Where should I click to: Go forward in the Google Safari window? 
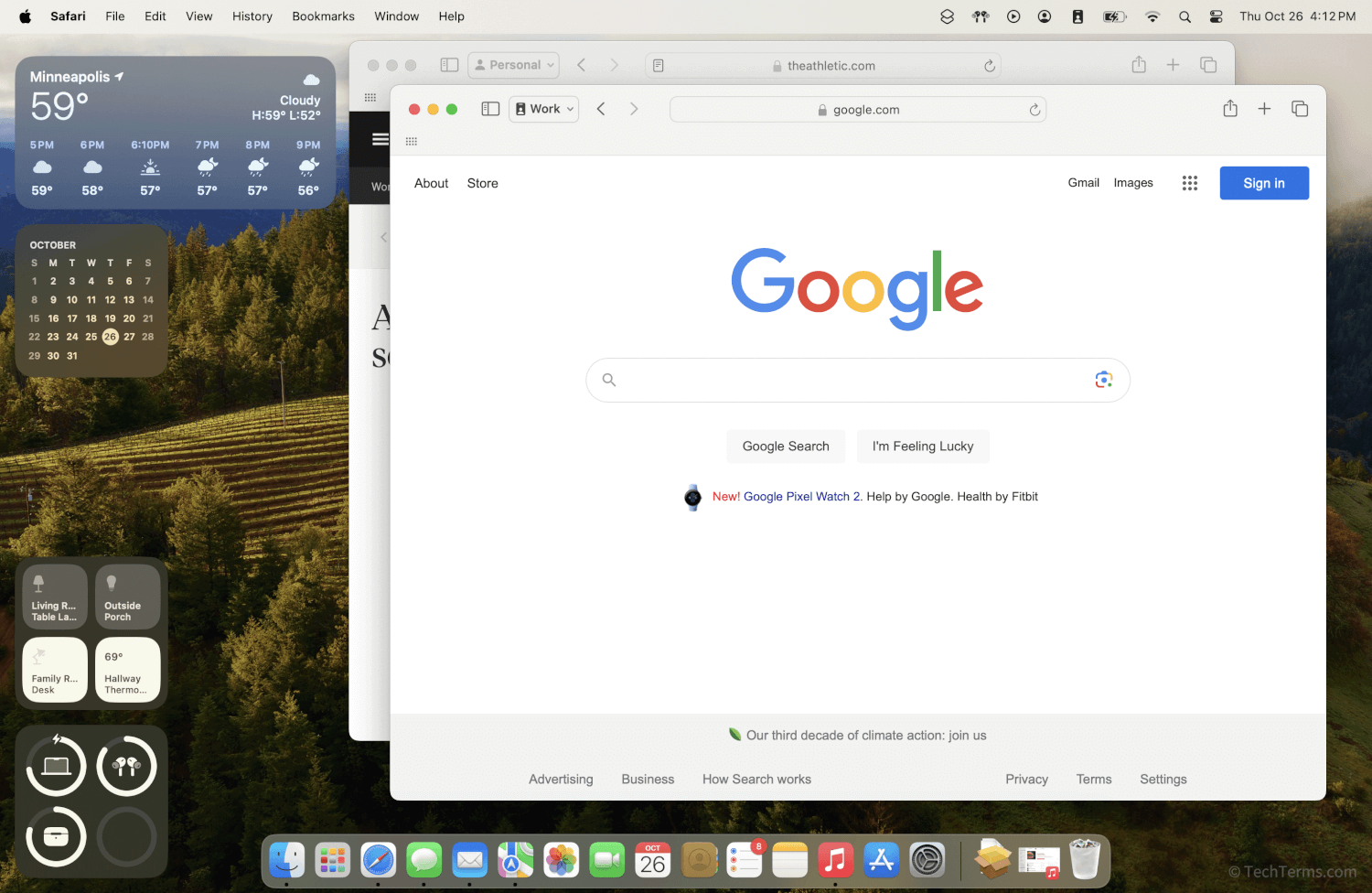[x=634, y=109]
